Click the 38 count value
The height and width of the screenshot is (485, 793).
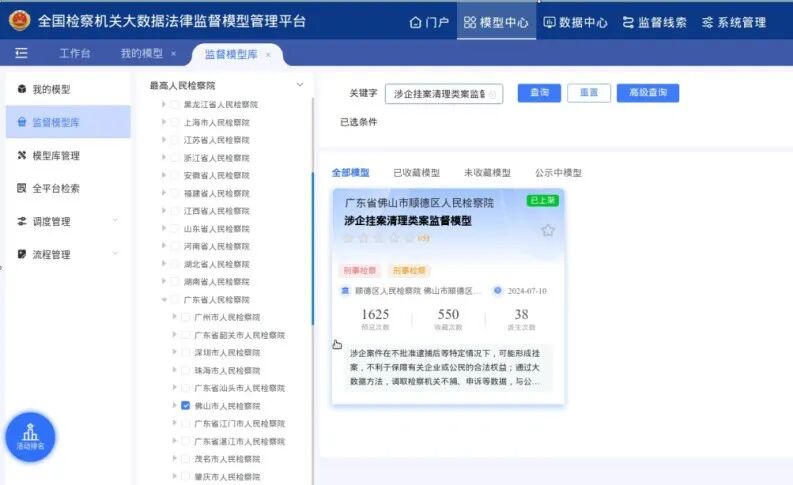(x=521, y=315)
